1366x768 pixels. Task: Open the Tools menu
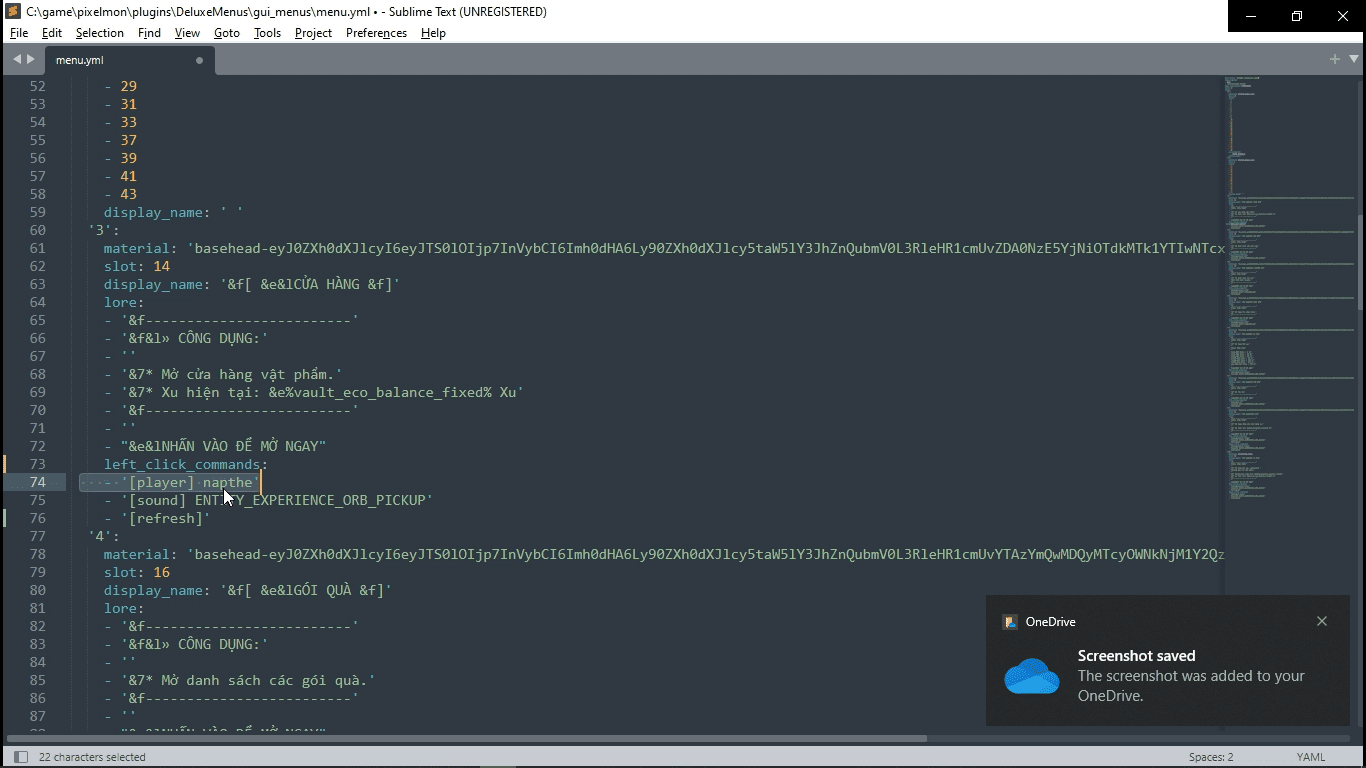click(267, 33)
